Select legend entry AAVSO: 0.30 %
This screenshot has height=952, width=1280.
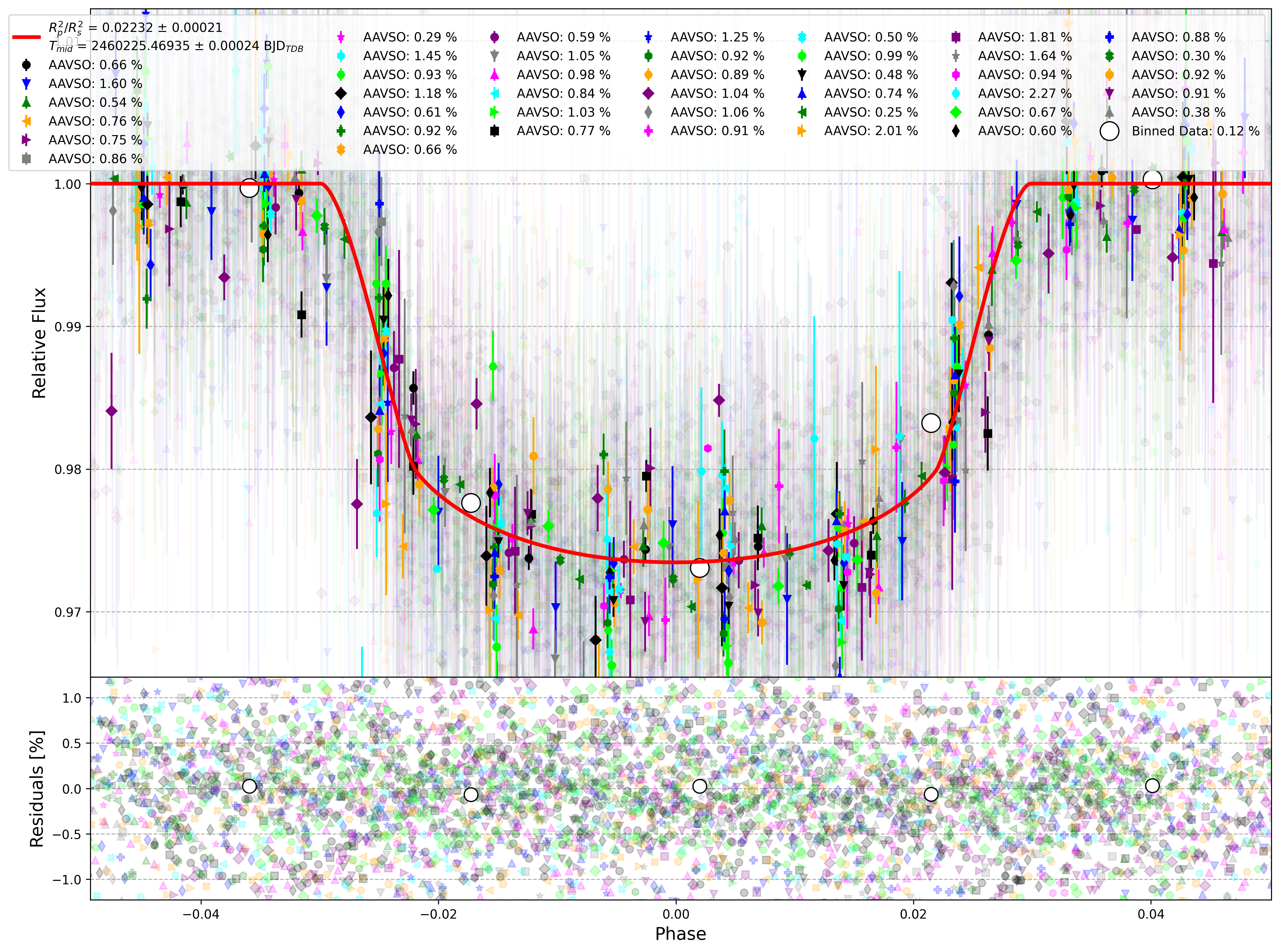pyautogui.click(x=1179, y=56)
